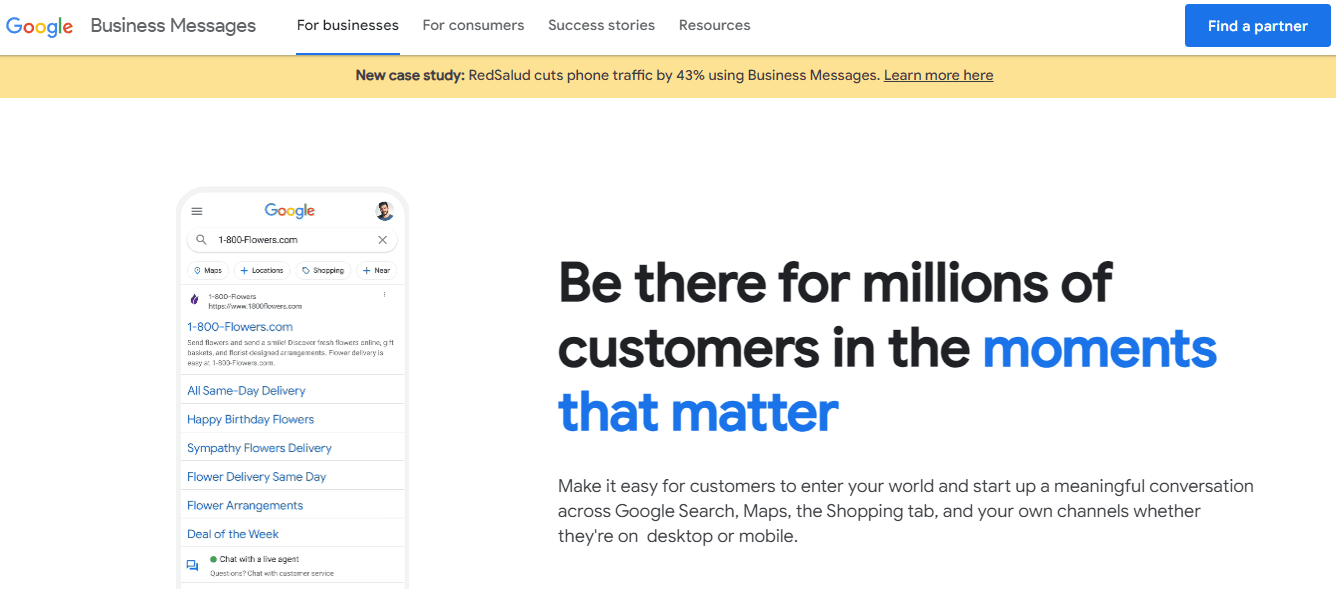
Task: Open the RedSalud case study via Learn more here
Action: pos(938,74)
